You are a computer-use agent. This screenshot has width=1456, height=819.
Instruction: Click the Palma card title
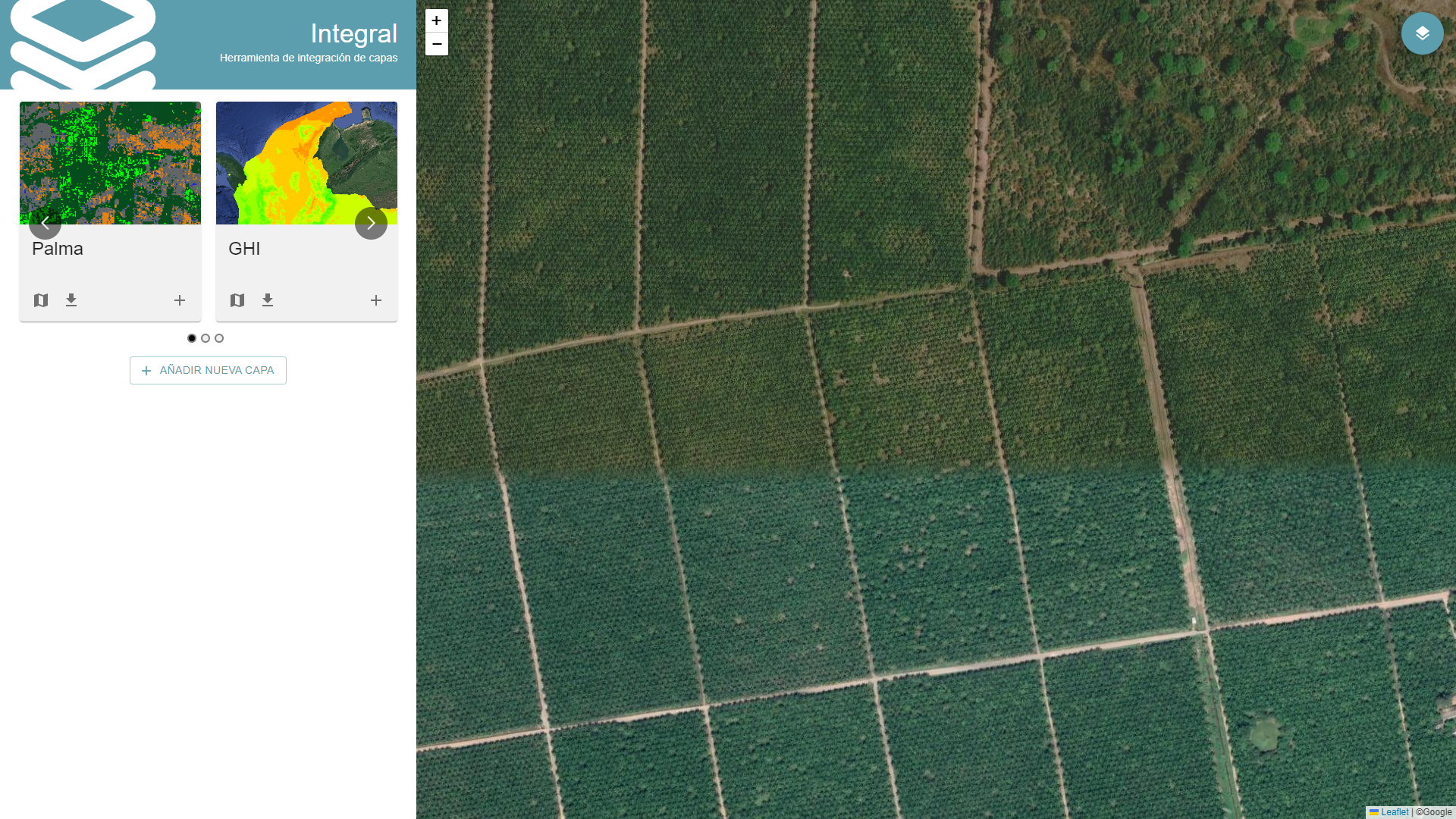point(58,249)
